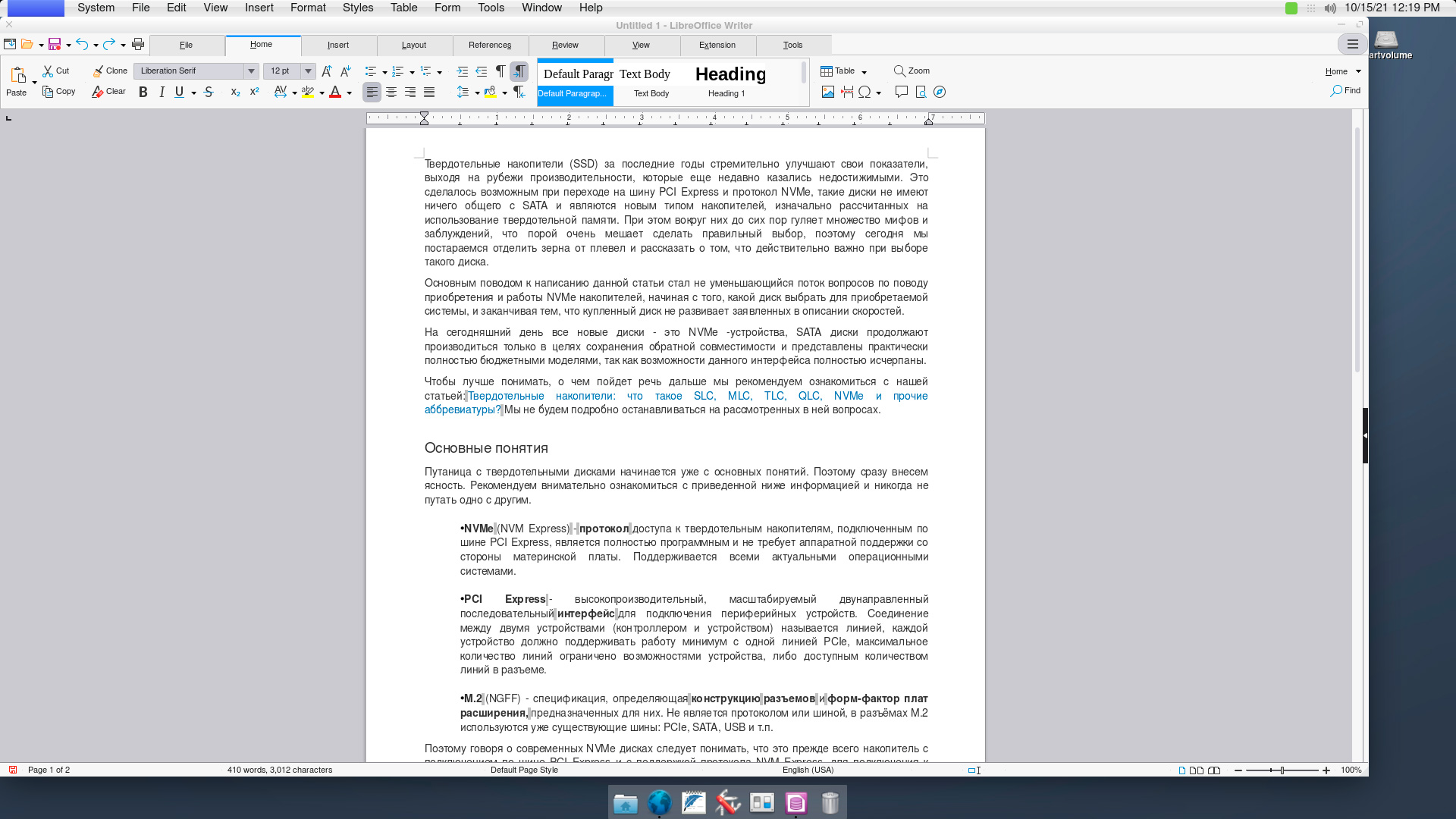Expand the font size dropdown
1456x819 pixels.
click(308, 71)
